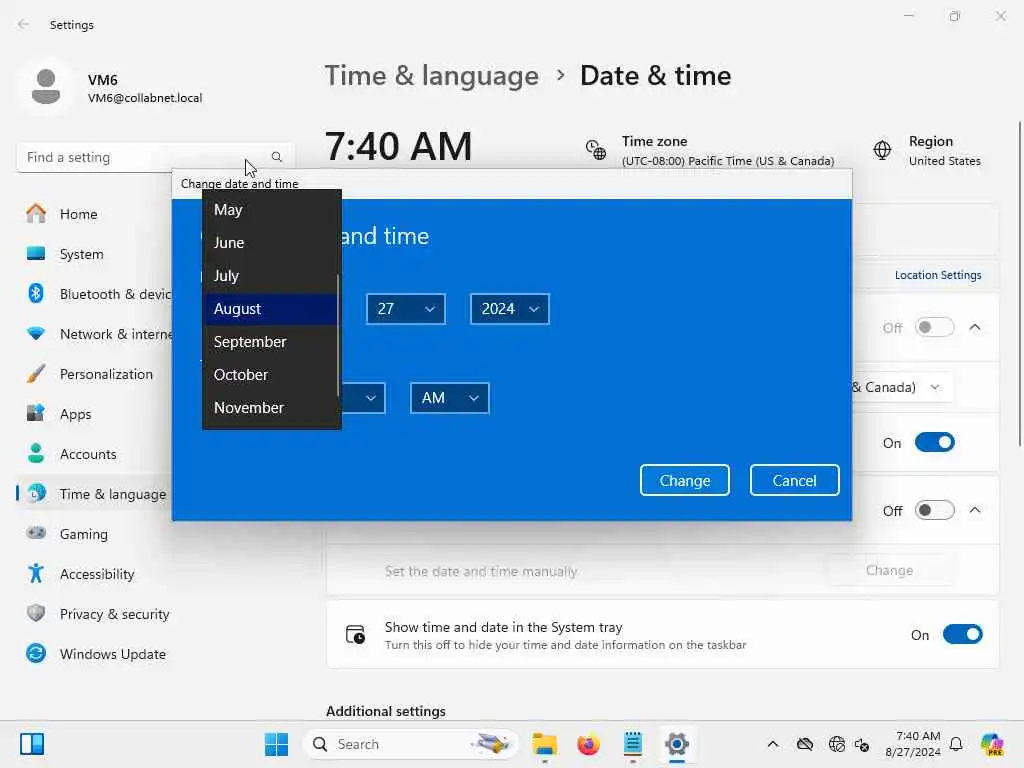Toggle the upper Off switch in settings

coord(935,327)
